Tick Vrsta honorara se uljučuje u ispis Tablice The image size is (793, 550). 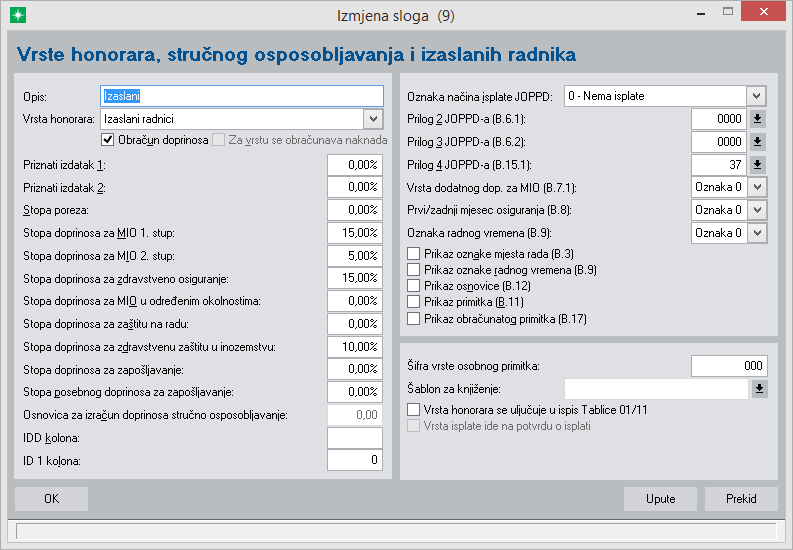point(414,410)
